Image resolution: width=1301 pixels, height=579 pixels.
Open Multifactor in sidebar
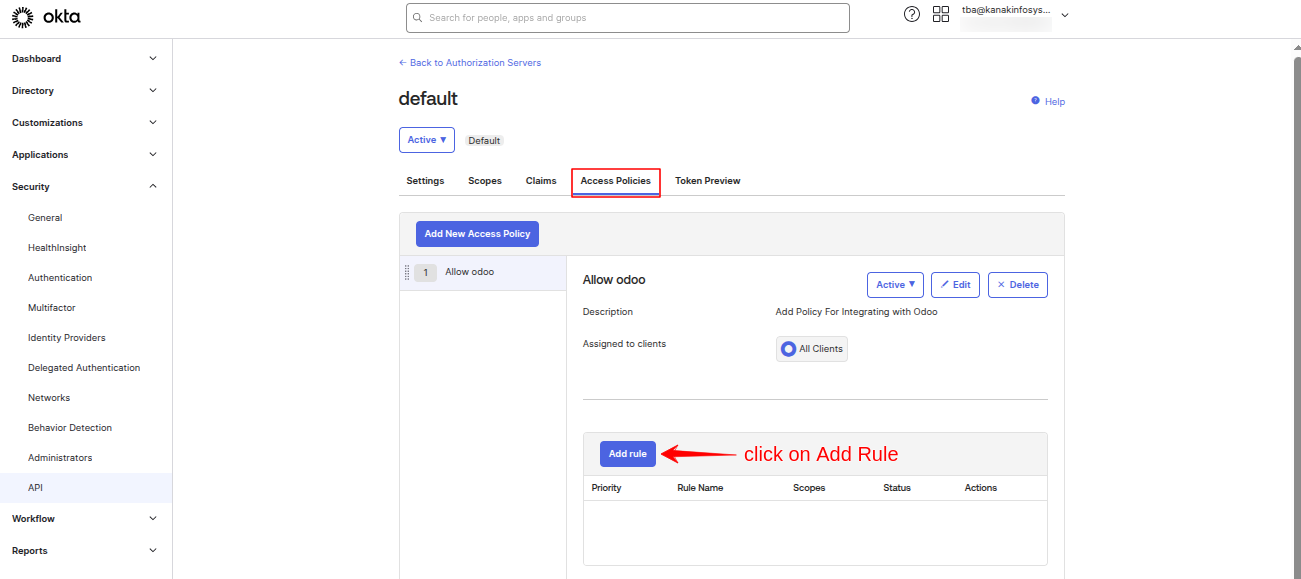(x=52, y=308)
